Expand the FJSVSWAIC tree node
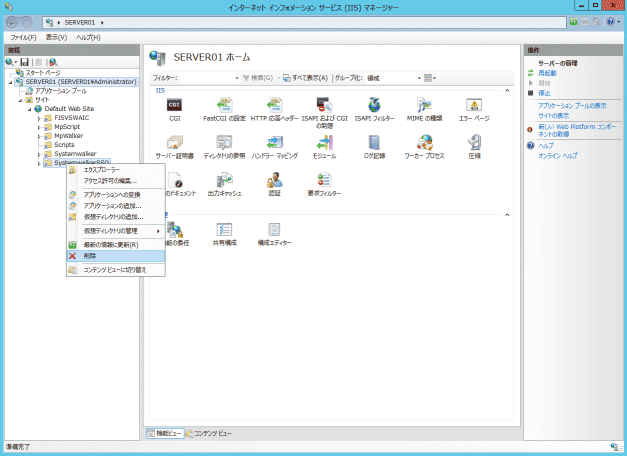The width and height of the screenshot is (627, 456). coord(39,118)
